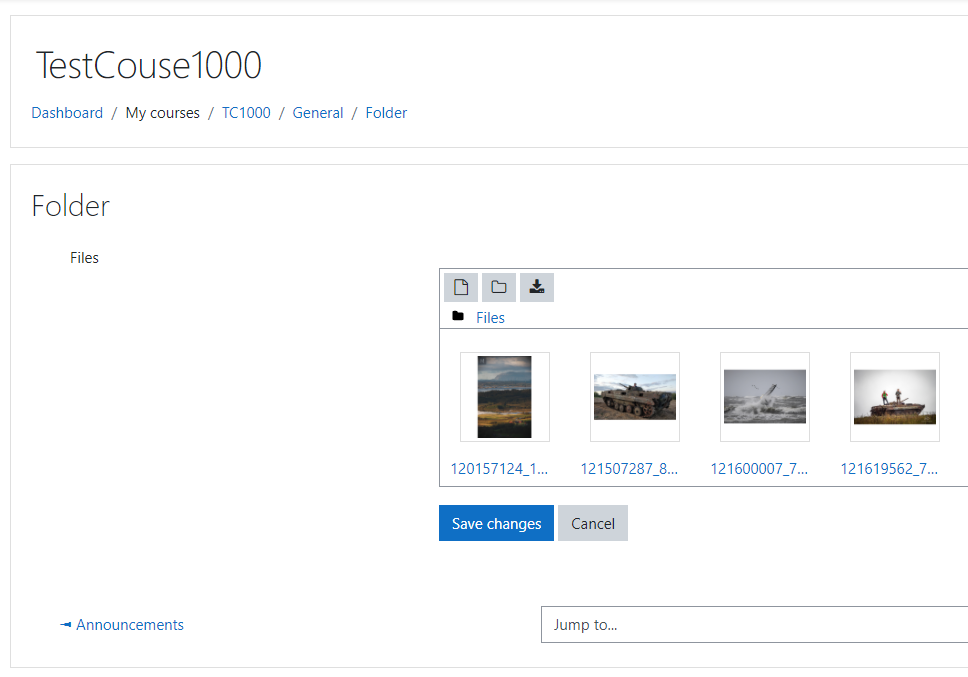Click the Cancel button

593,523
